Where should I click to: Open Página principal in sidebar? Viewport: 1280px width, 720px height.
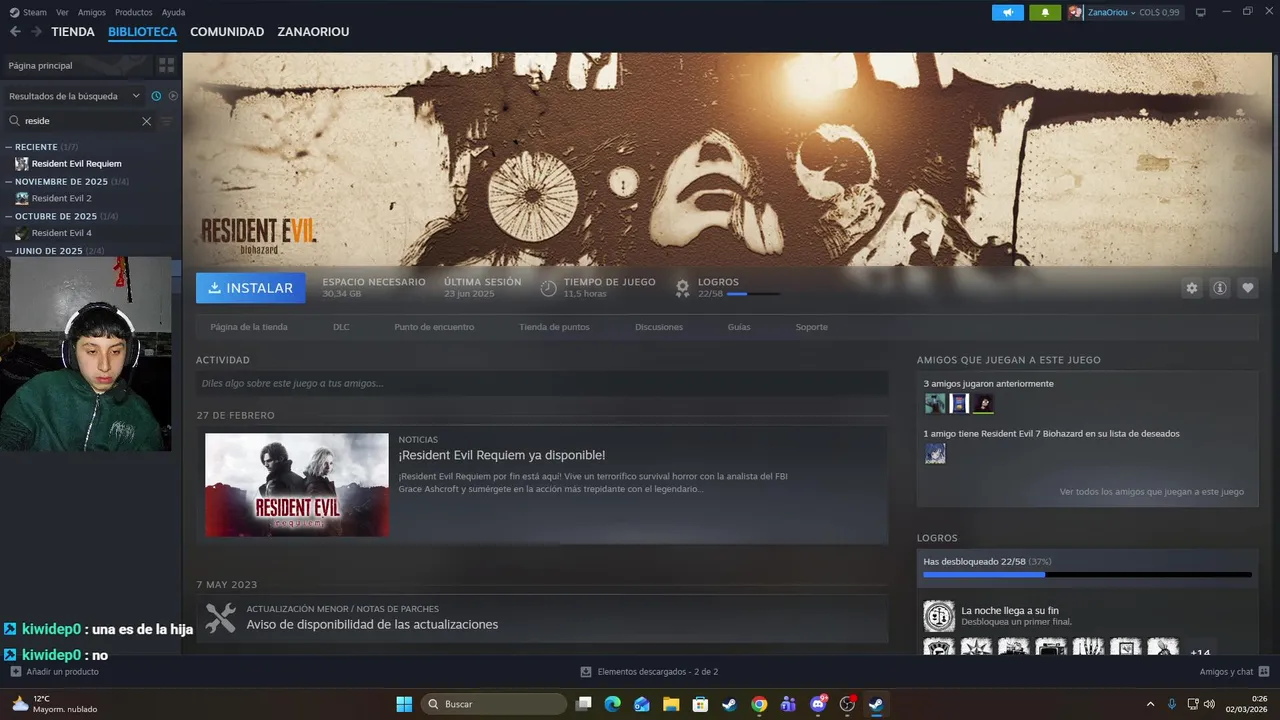click(78, 65)
